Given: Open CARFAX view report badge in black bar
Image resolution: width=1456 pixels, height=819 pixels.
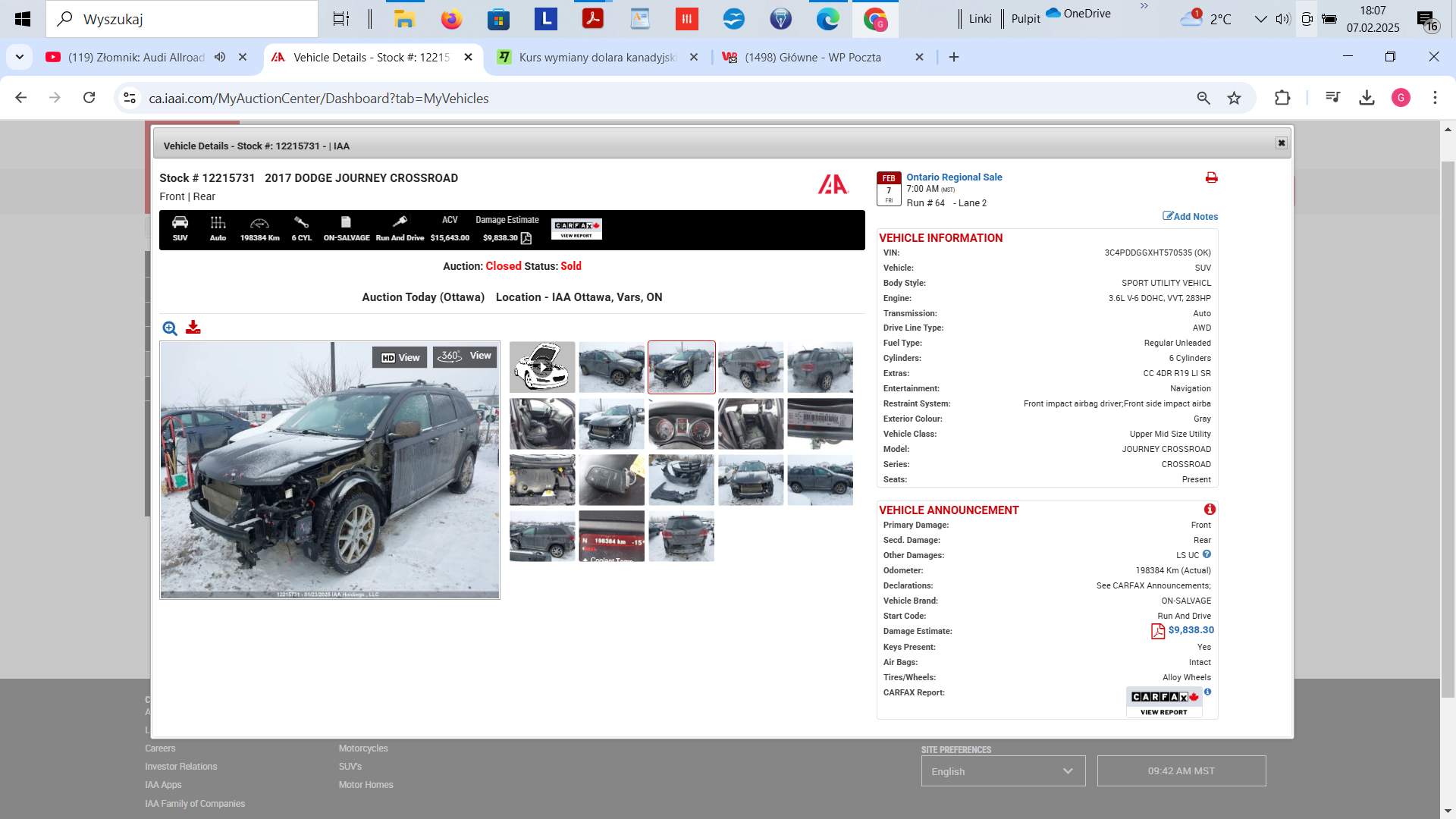Looking at the screenshot, I should tap(576, 229).
